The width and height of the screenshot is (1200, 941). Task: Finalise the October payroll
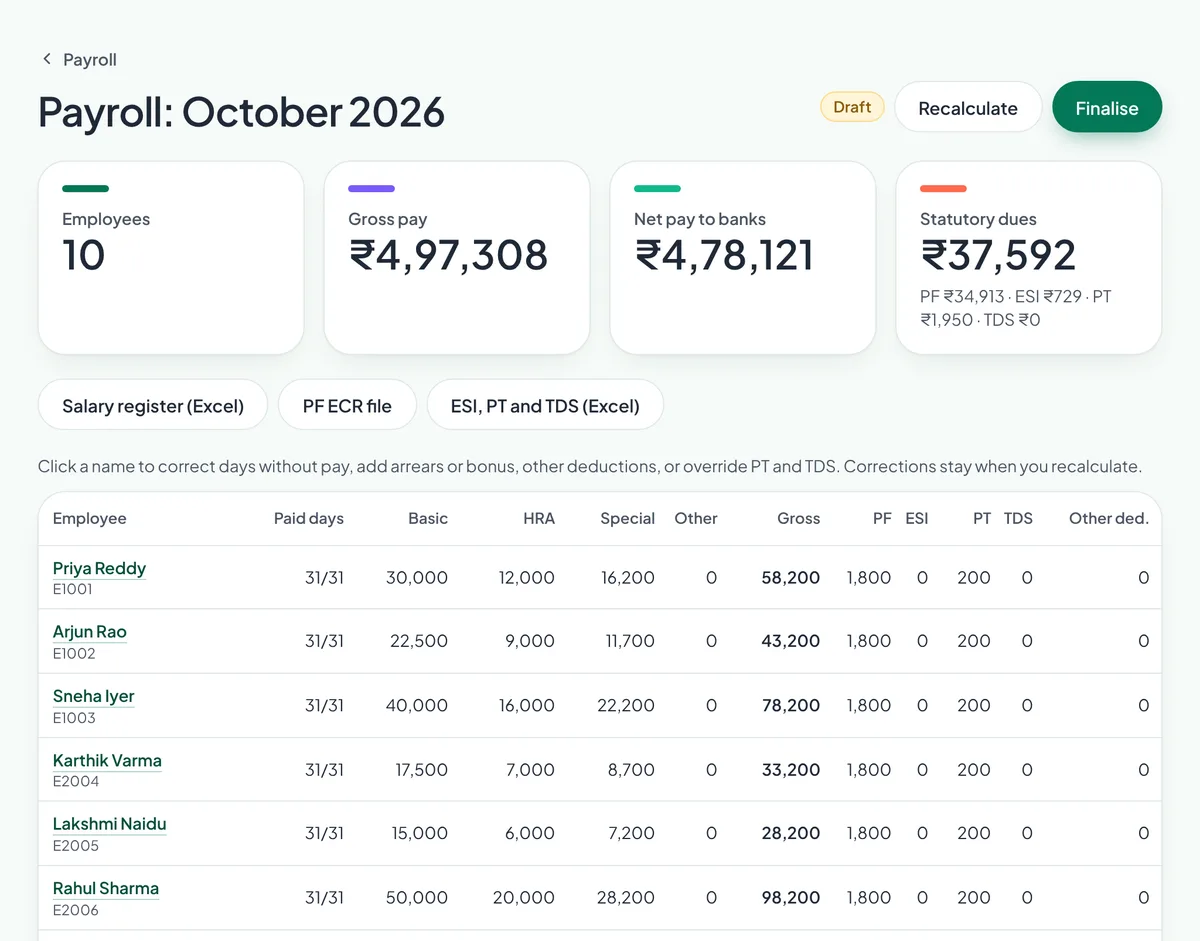point(1107,108)
